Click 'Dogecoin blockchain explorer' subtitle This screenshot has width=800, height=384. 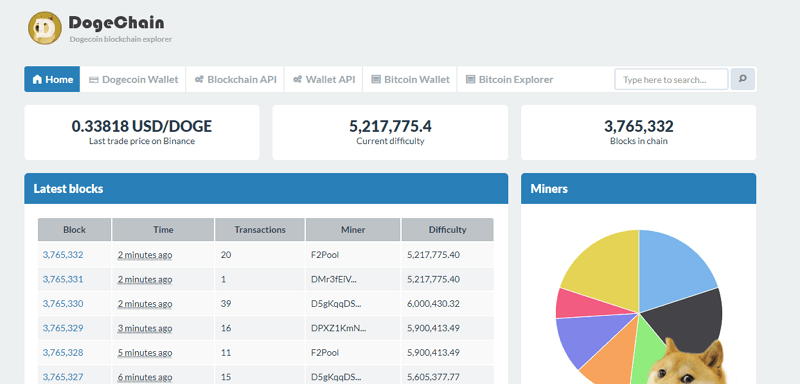[121, 39]
